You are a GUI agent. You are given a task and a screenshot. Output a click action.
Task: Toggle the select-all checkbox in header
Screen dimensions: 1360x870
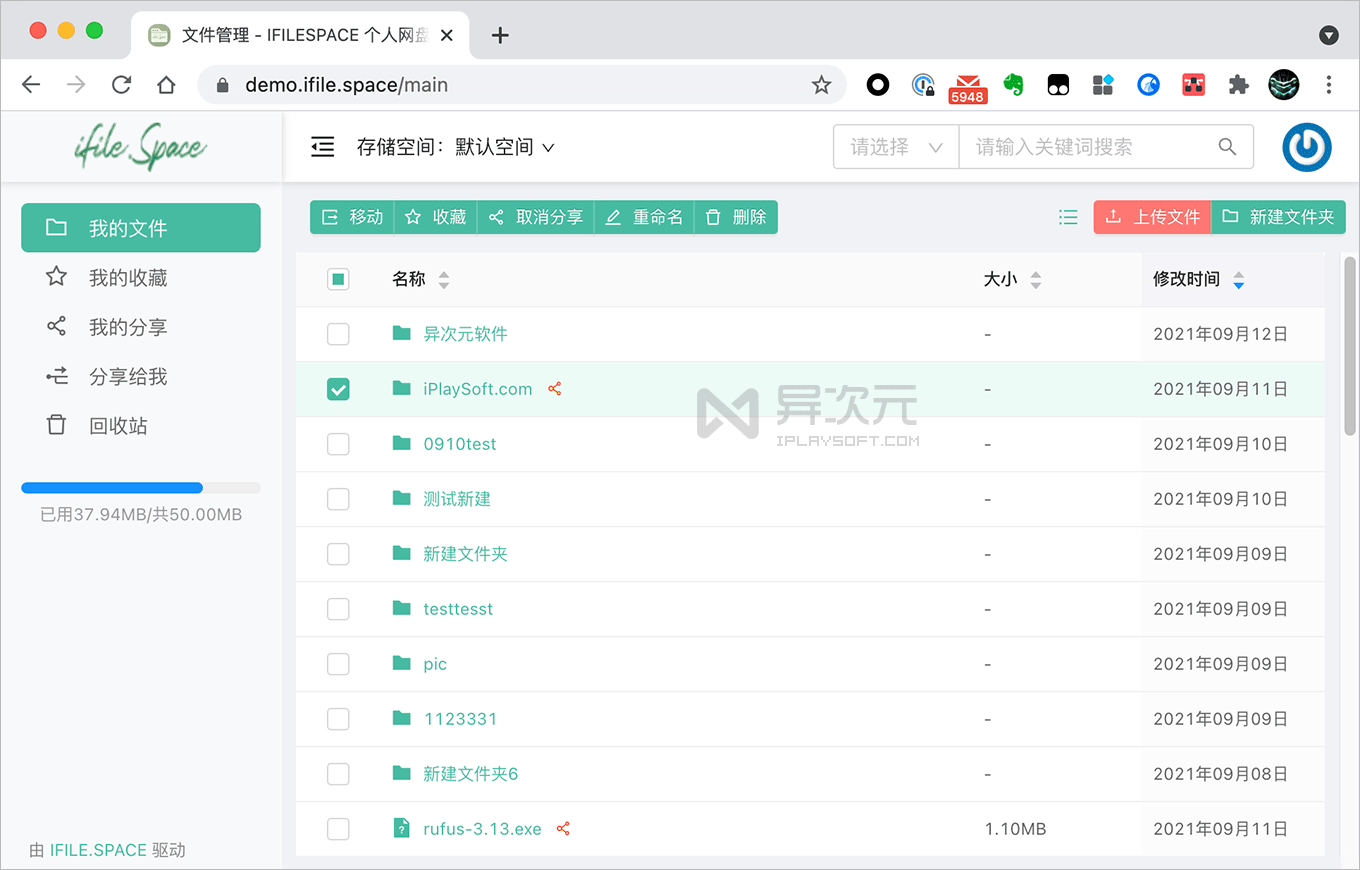338,279
